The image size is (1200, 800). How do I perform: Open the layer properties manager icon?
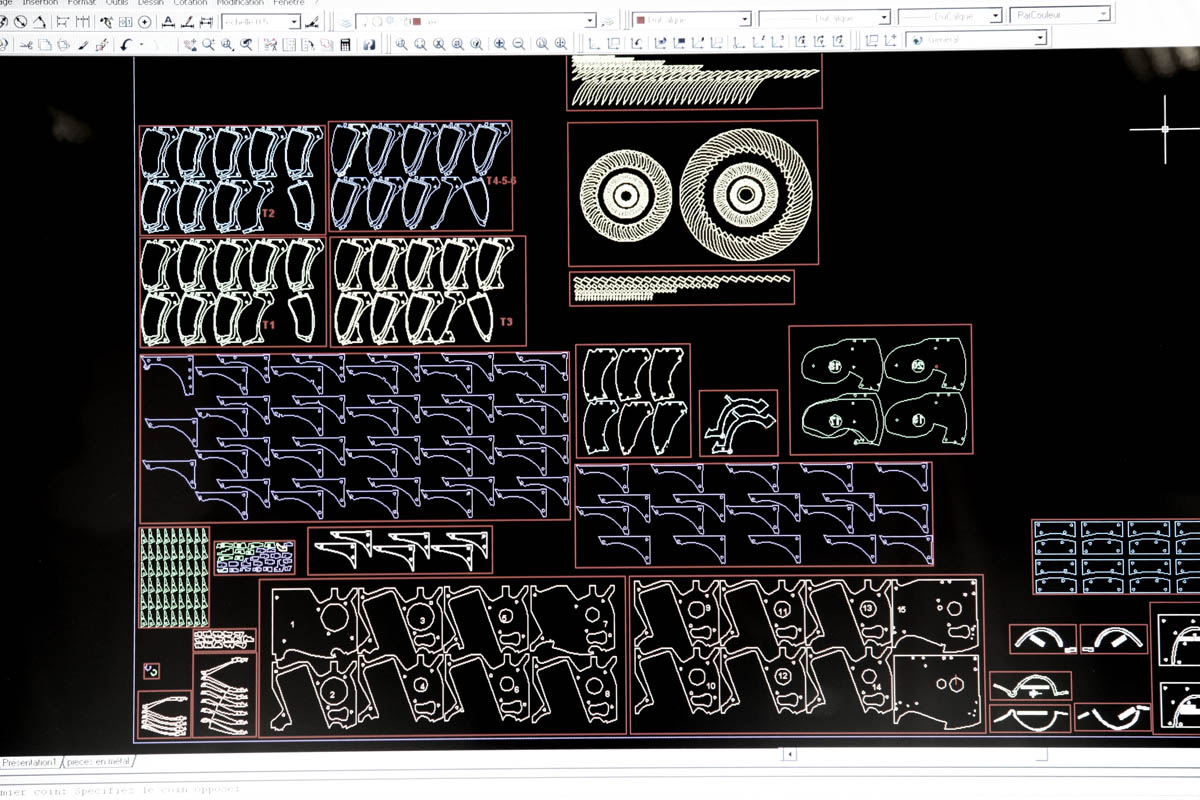coord(345,21)
